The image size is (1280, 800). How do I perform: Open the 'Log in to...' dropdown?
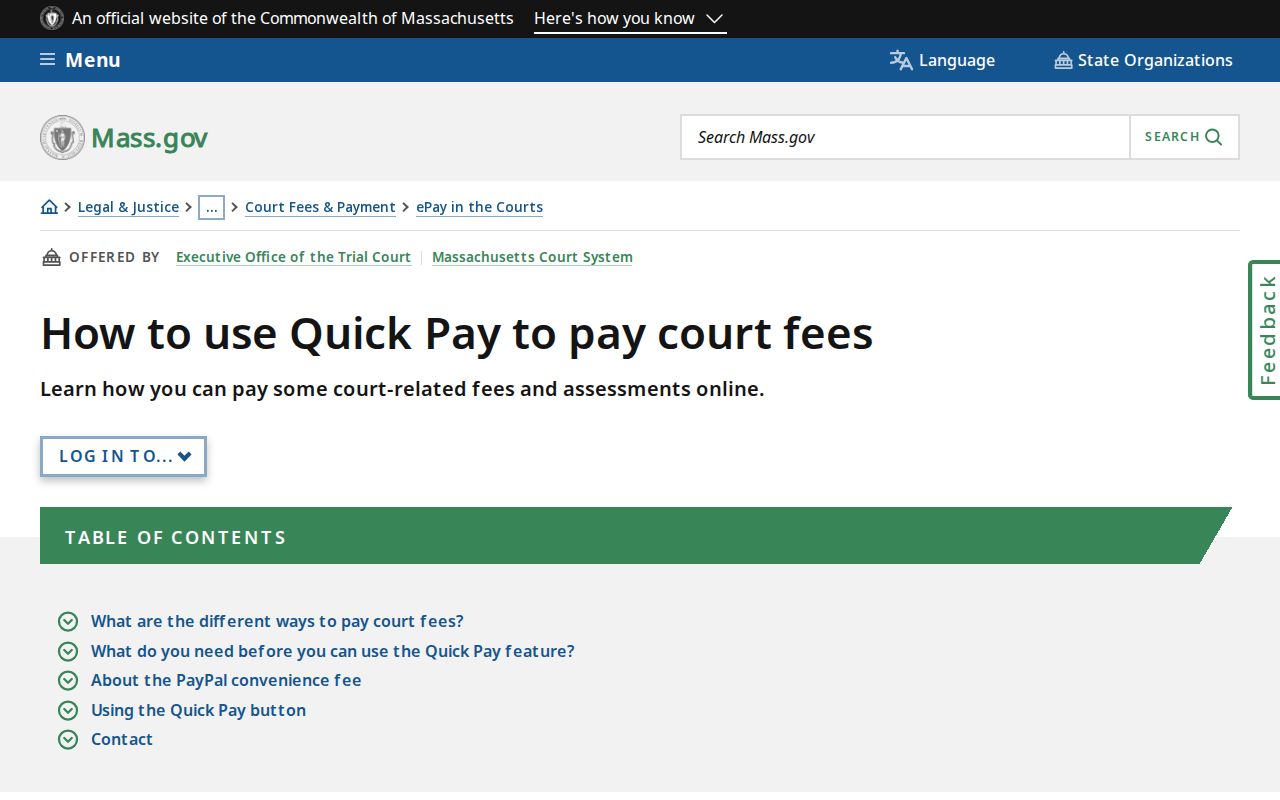click(123, 456)
